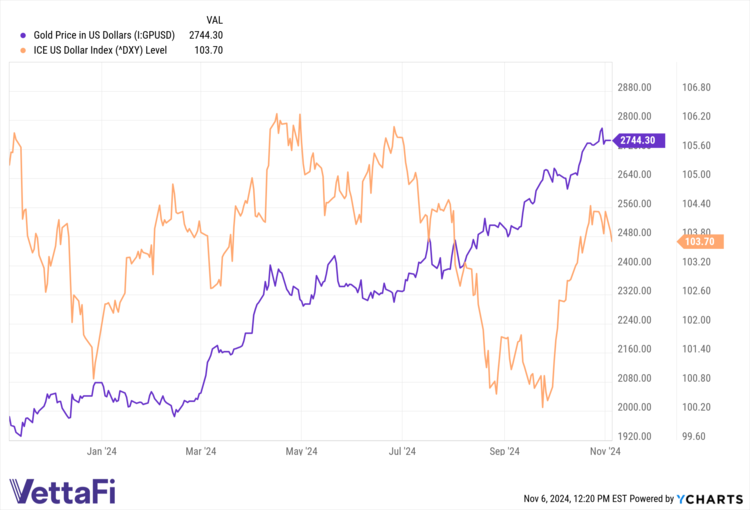Screen dimensions: 750x510
Task: Click the purple Gold Price legend dot
Action: pyautogui.click(x=12, y=36)
